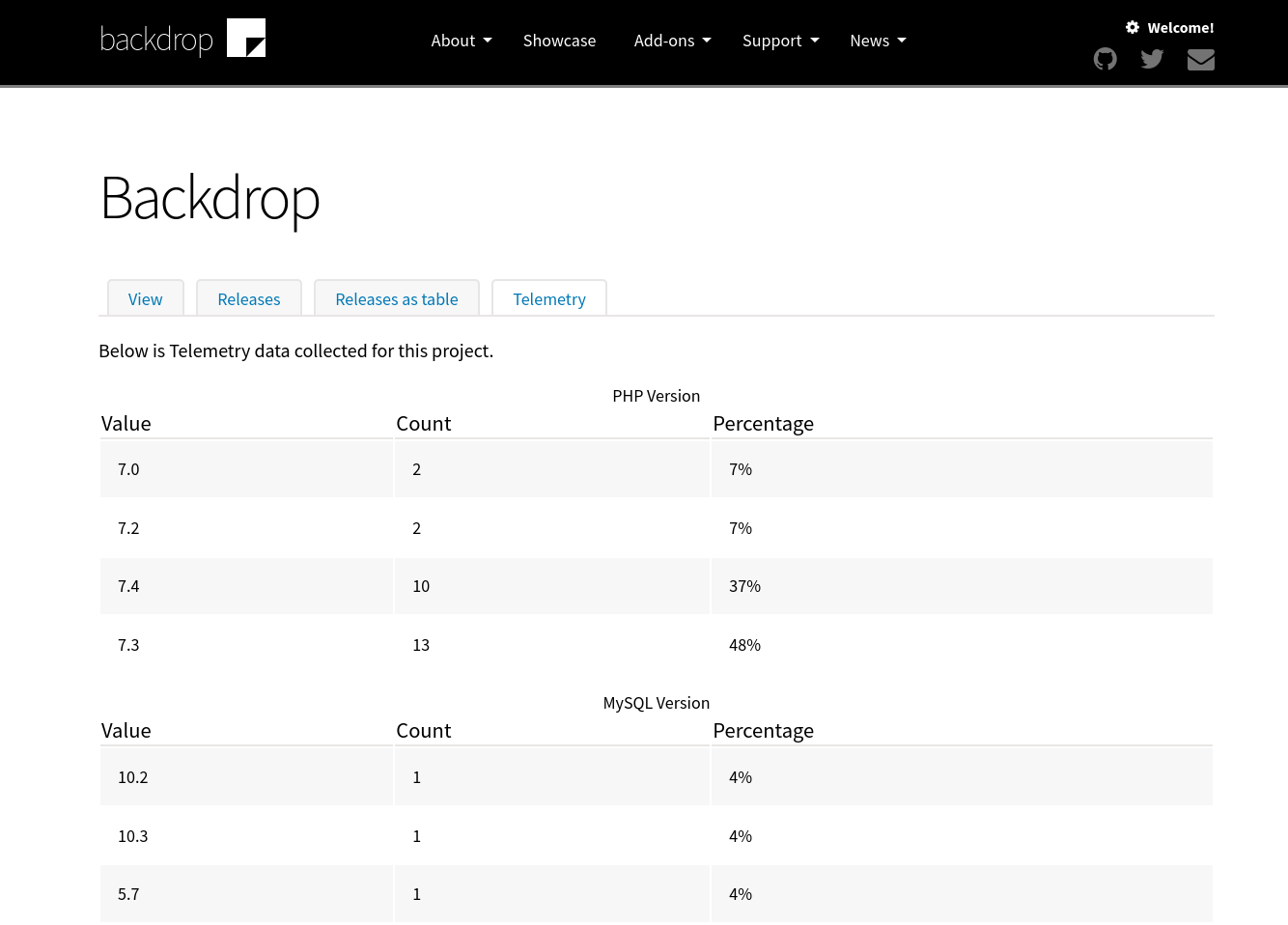Open the Backdrop GitHub icon link
The image size is (1288, 925).
[1105, 59]
